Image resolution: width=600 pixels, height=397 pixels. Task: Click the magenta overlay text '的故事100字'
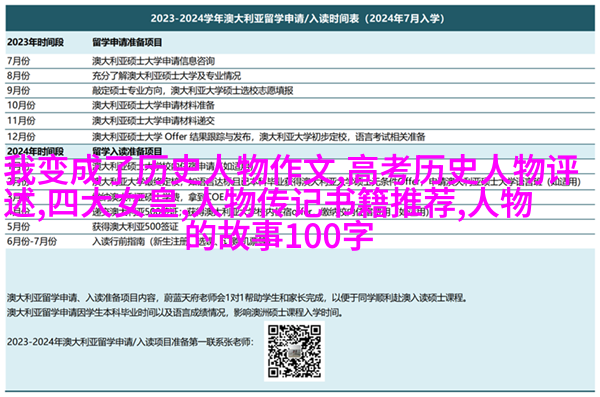[x=280, y=236]
